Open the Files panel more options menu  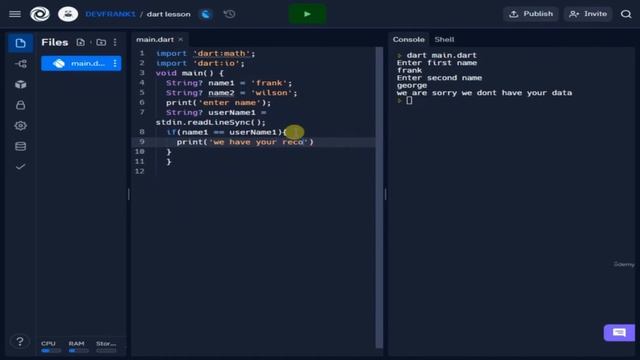[115, 42]
